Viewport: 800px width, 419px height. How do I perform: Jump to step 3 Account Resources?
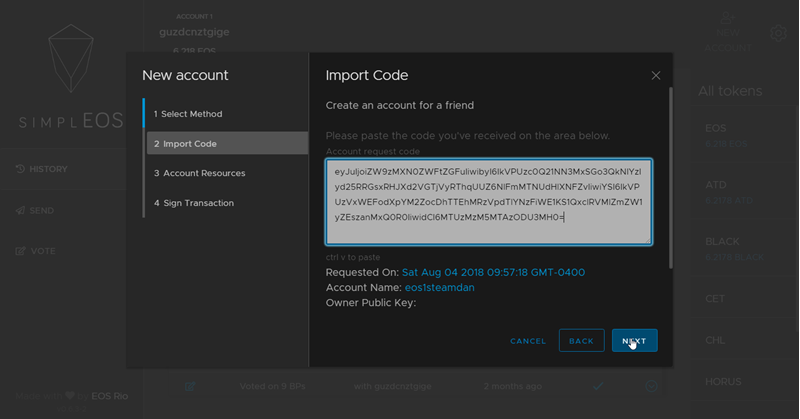tap(224, 173)
